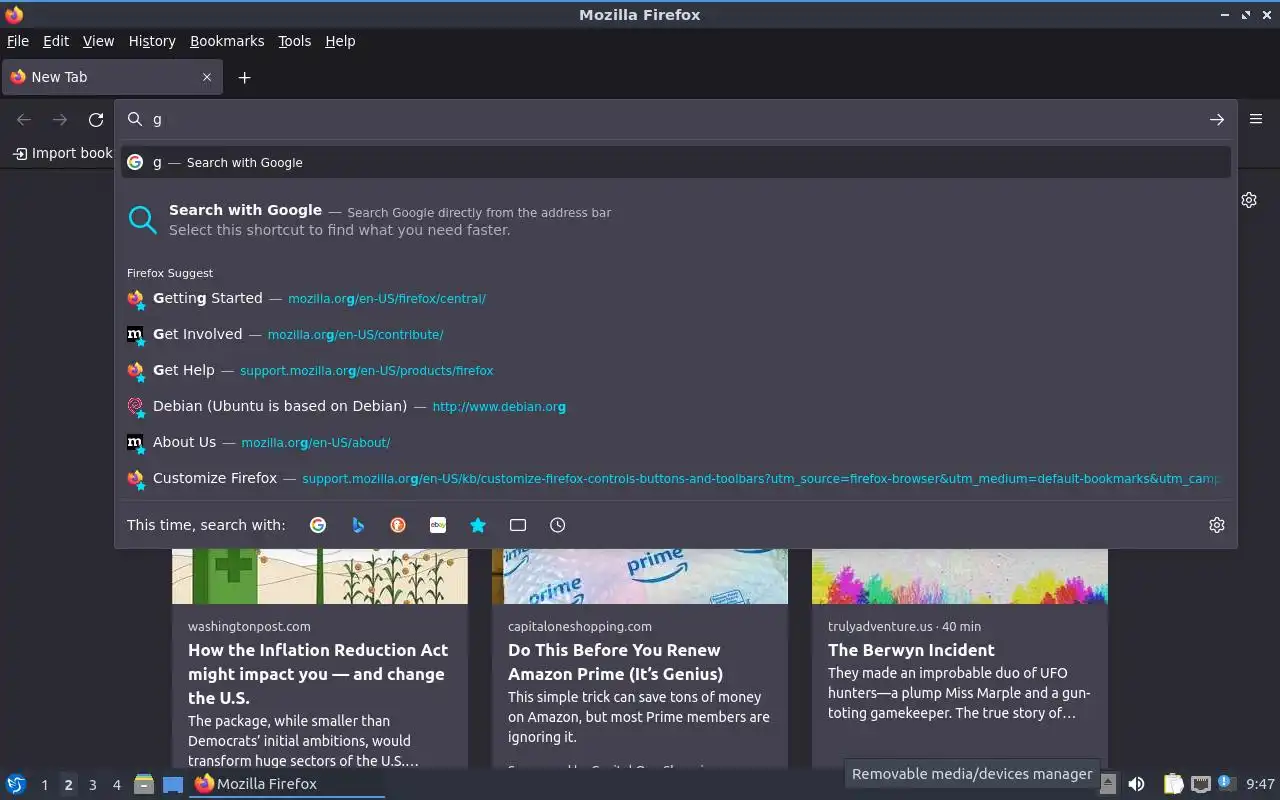Click the magnifier icon in the address bar
The width and height of the screenshot is (1280, 800).
coord(135,119)
